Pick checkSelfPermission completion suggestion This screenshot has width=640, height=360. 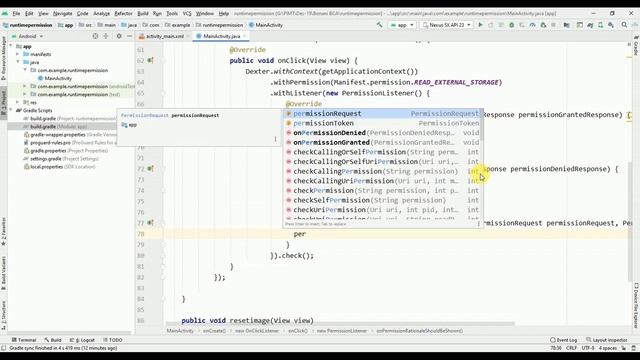click(x=382, y=200)
